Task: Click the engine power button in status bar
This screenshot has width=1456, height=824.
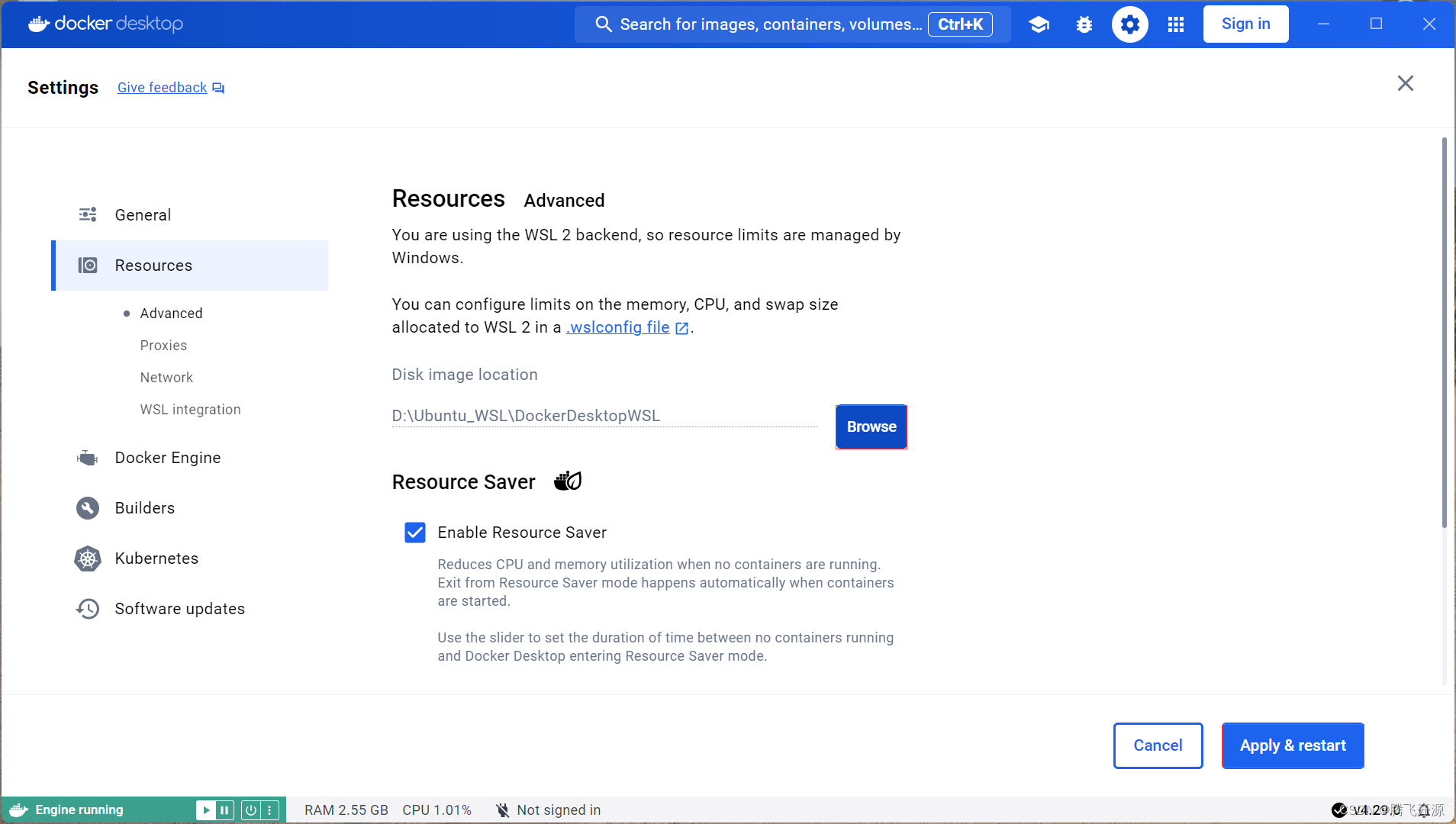Action: (251, 810)
